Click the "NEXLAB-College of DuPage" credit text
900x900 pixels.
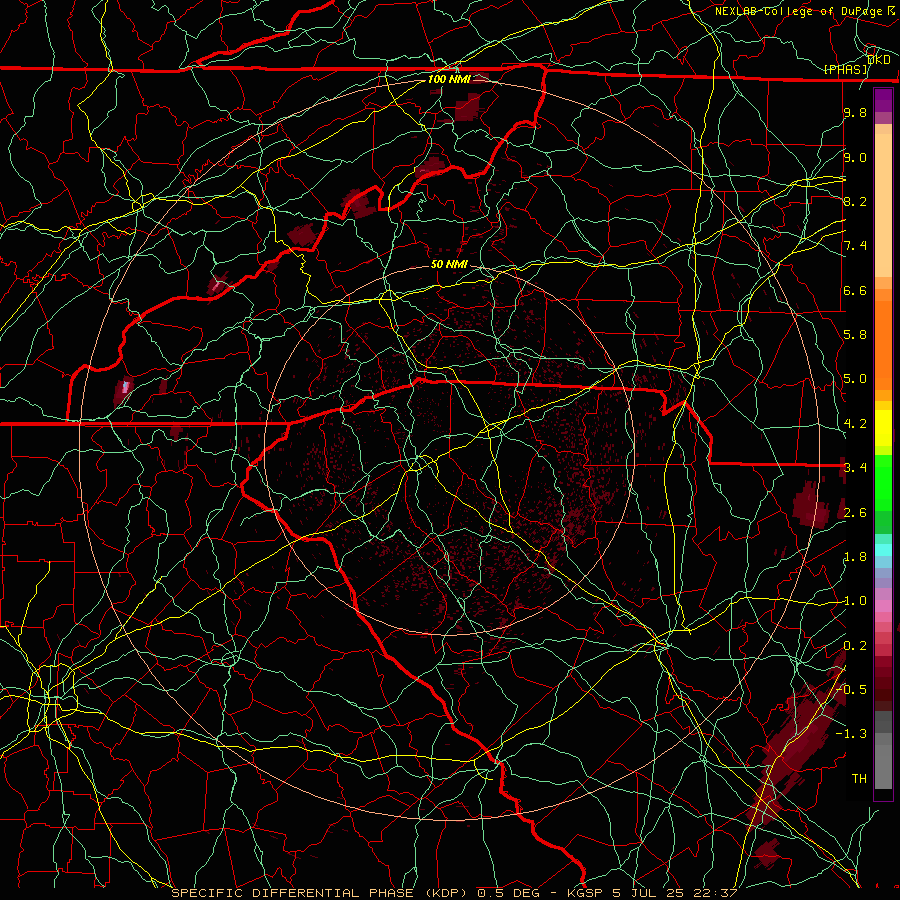tap(800, 11)
